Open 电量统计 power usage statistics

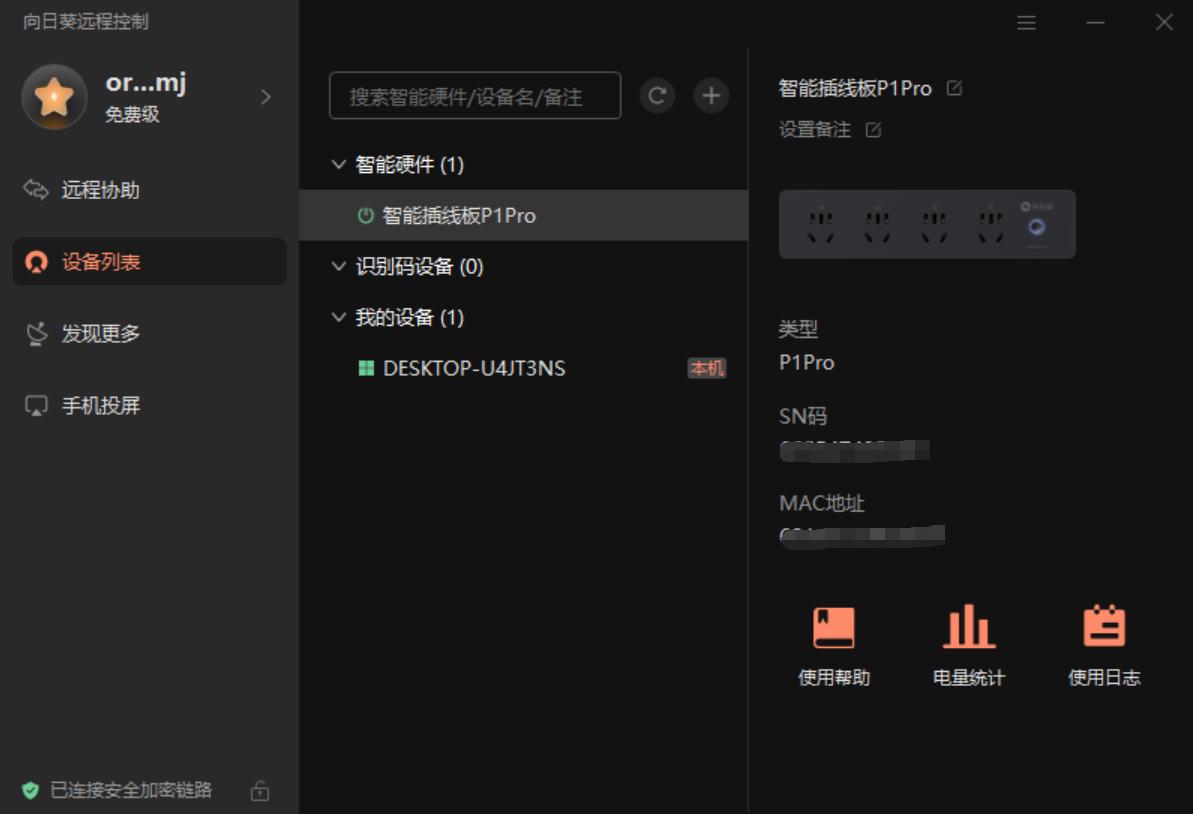[967, 643]
